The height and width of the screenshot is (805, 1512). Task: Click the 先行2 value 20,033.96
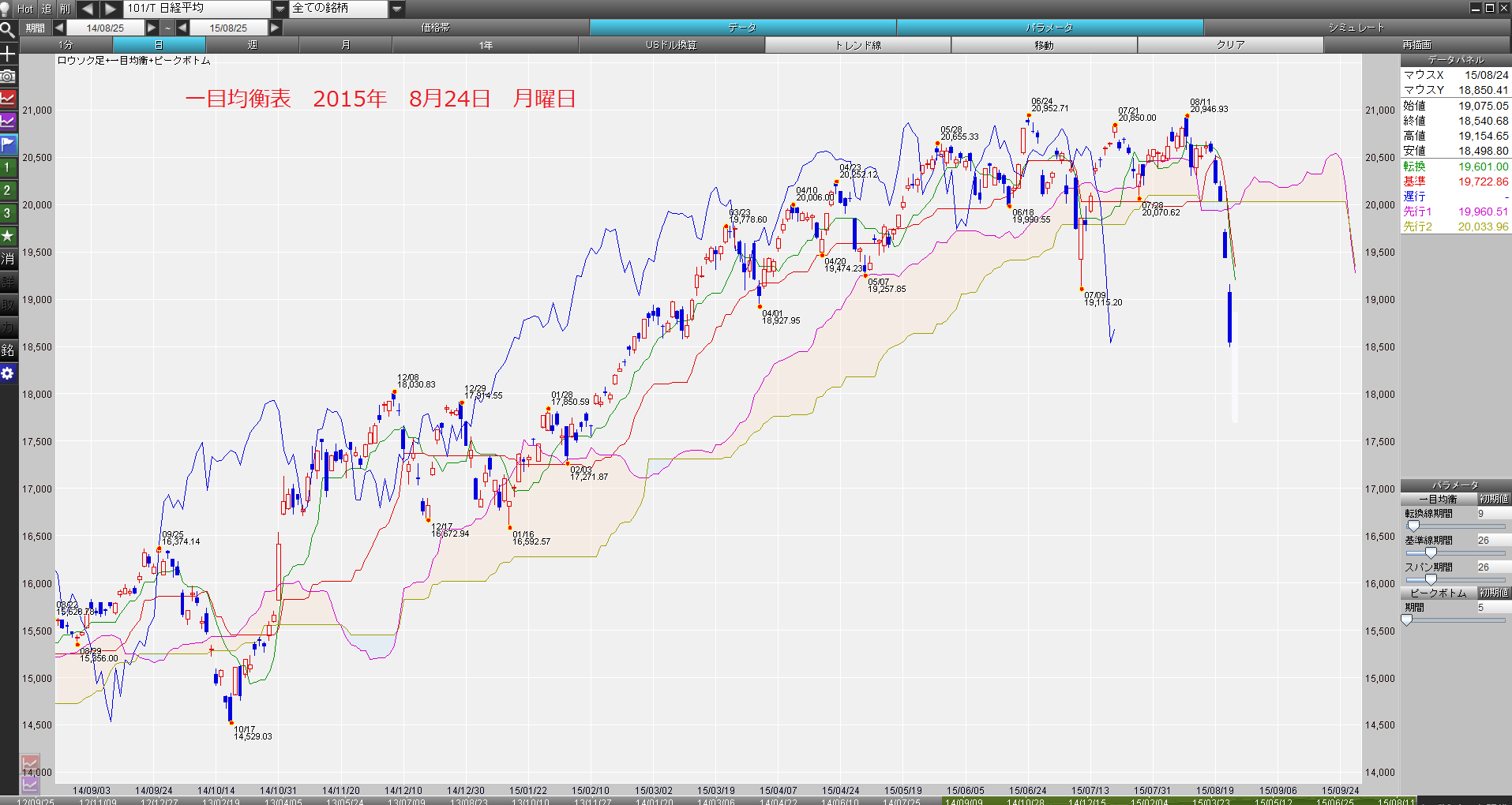coord(1483,227)
